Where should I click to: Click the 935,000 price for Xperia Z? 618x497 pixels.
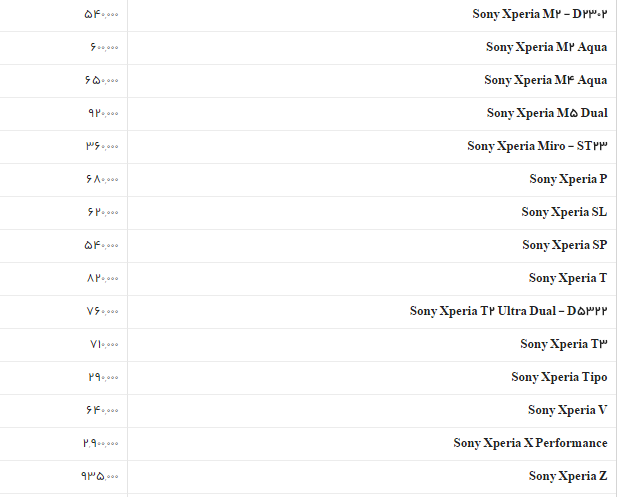[x=100, y=476]
